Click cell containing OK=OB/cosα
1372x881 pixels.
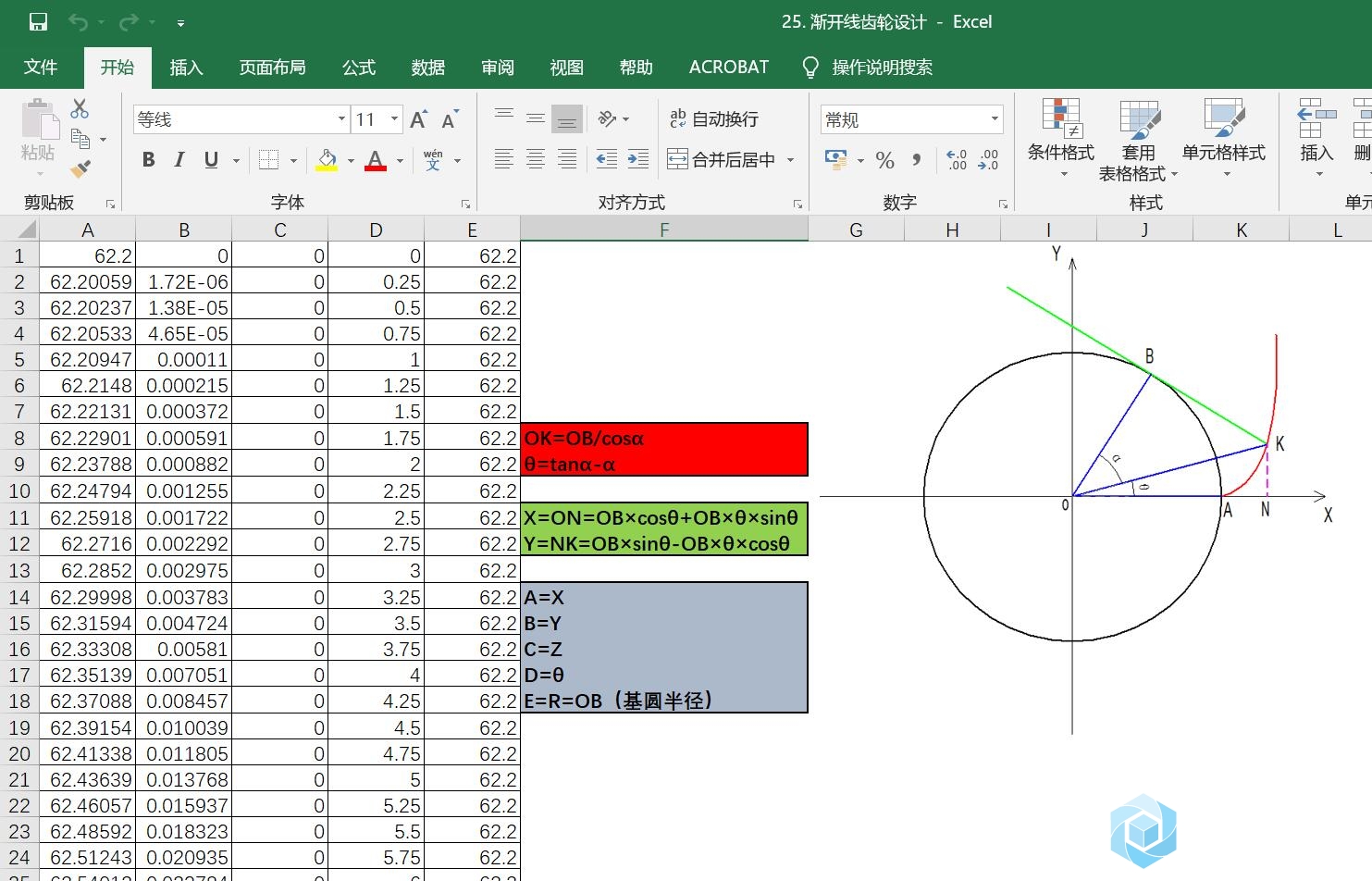pos(664,438)
